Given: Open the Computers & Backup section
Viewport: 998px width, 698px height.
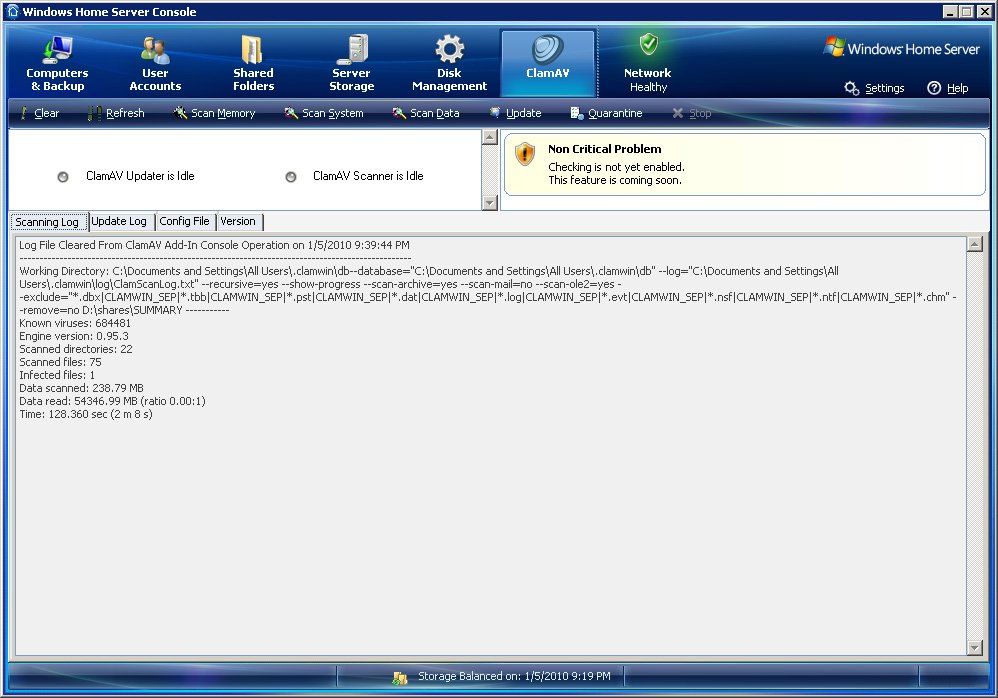Looking at the screenshot, I should click(x=57, y=64).
